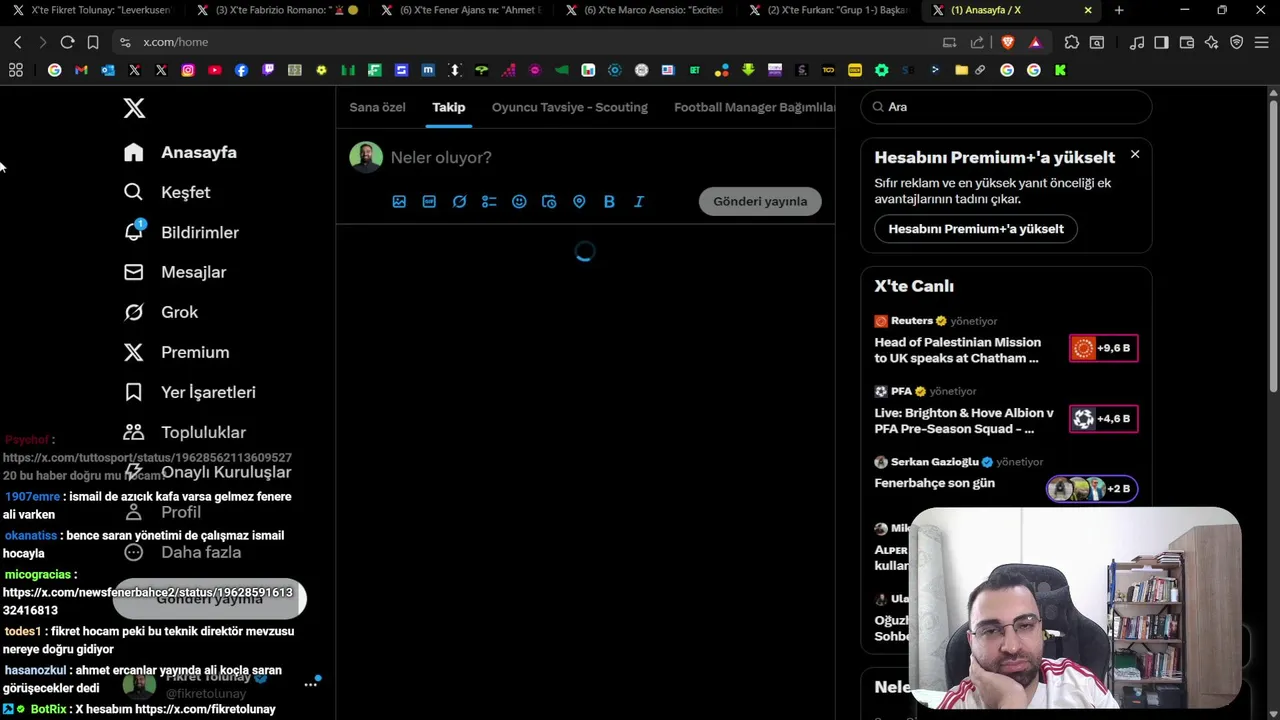Switch to Sana özel tab
Image resolution: width=1280 pixels, height=720 pixels.
click(x=377, y=107)
